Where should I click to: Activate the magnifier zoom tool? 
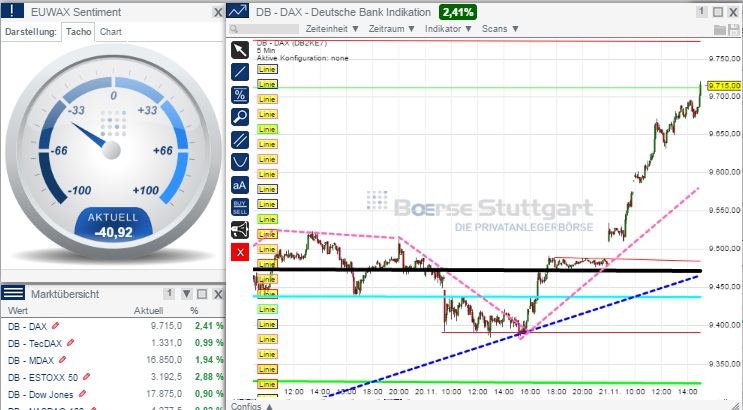(240, 117)
